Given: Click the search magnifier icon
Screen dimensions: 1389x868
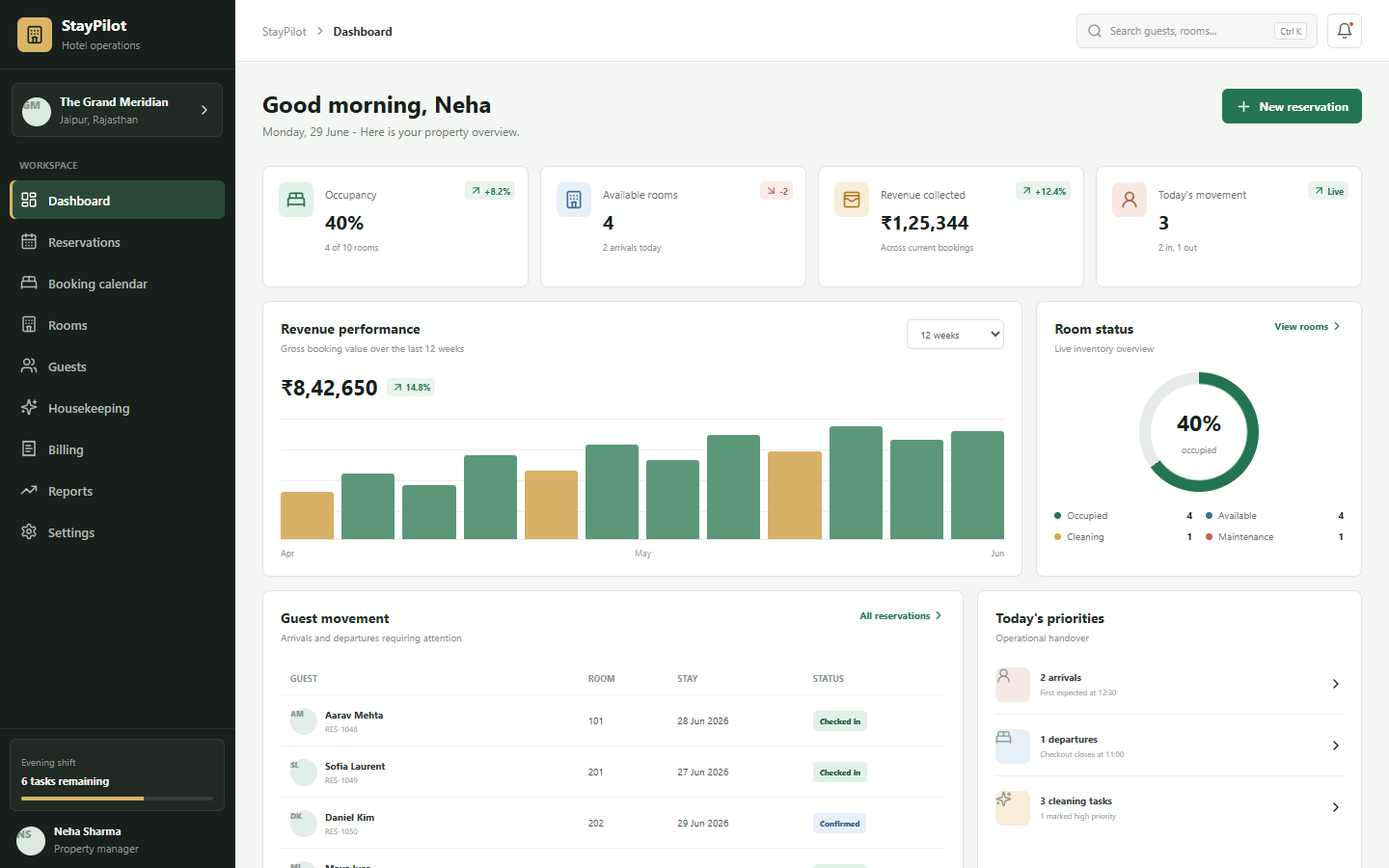Looking at the screenshot, I should [1095, 31].
